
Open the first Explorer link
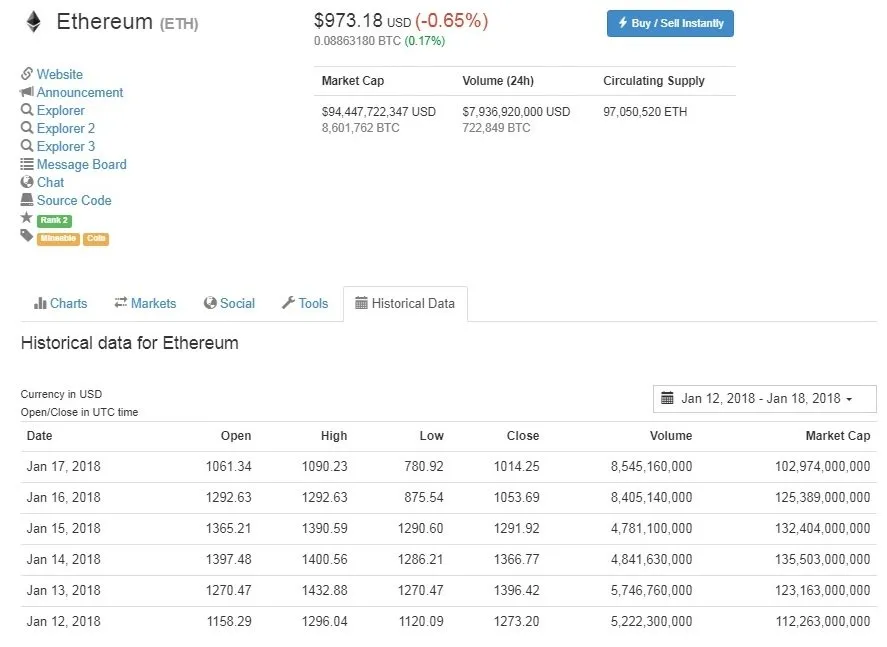(61, 110)
